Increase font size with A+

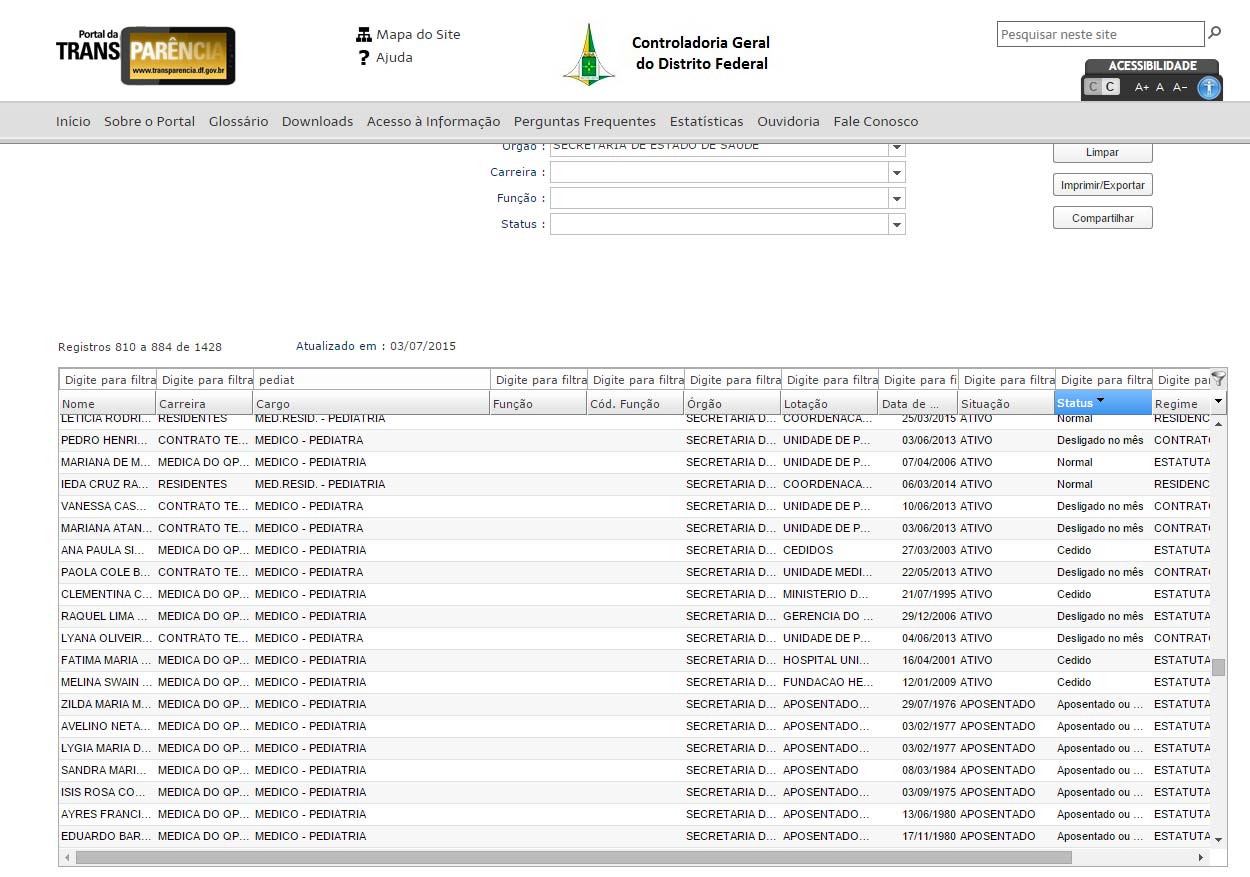1141,88
